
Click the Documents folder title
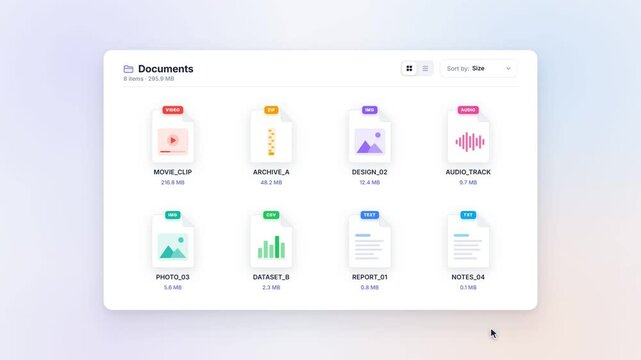166,69
